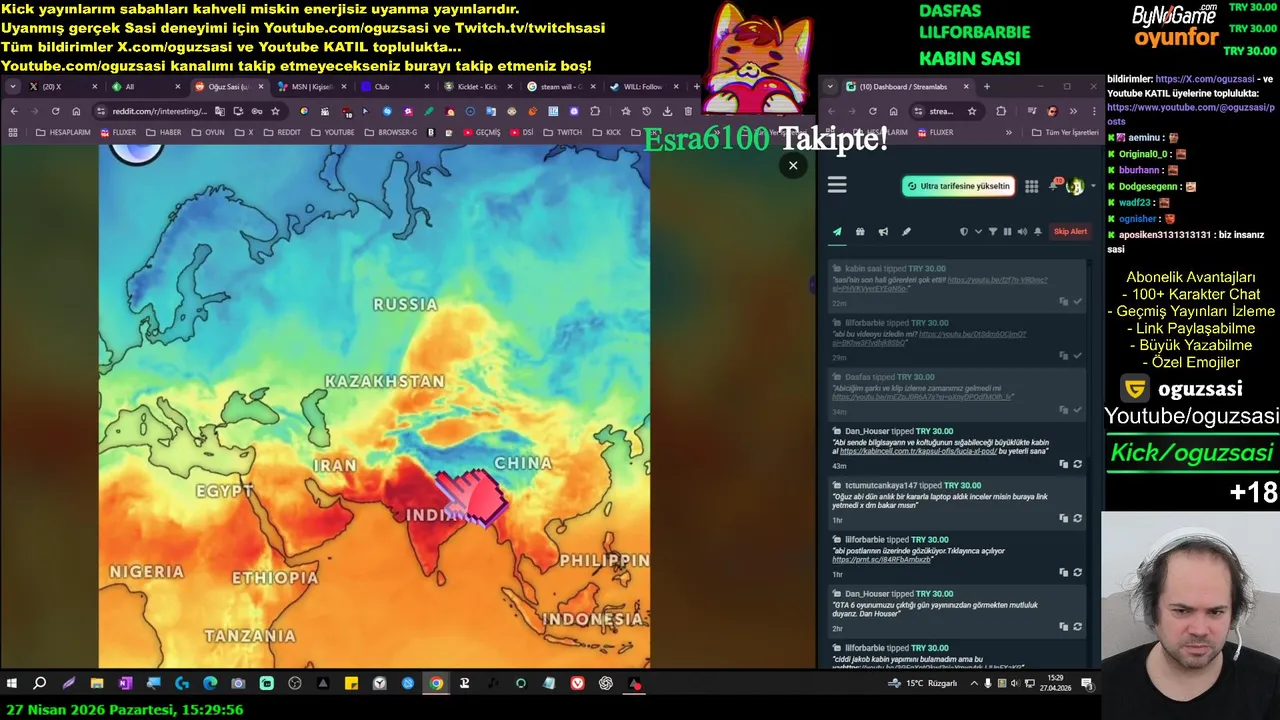Show hidden tray icons chevron
The image size is (1280, 720).
click(x=975, y=684)
